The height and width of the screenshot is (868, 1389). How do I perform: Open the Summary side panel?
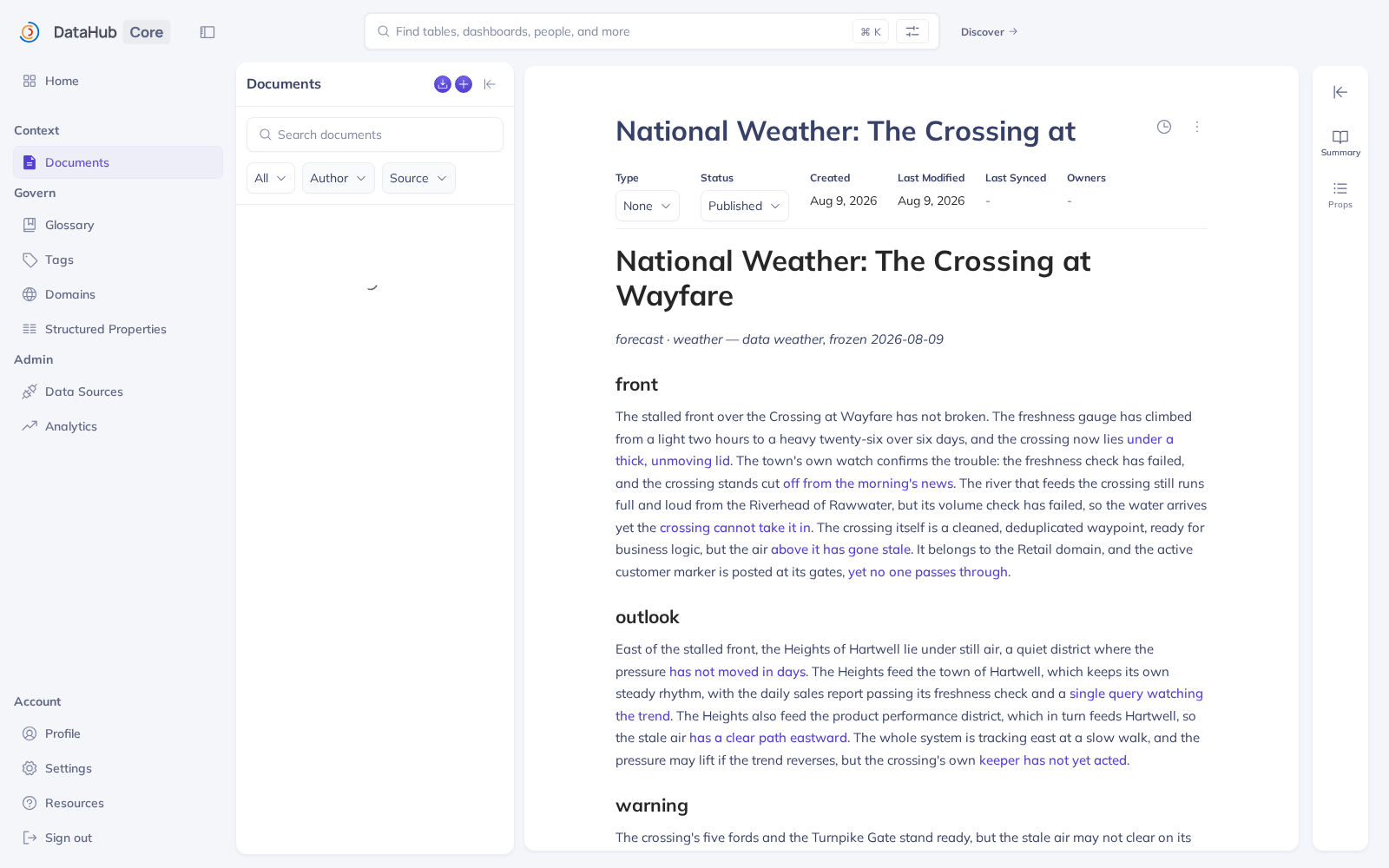point(1340,143)
